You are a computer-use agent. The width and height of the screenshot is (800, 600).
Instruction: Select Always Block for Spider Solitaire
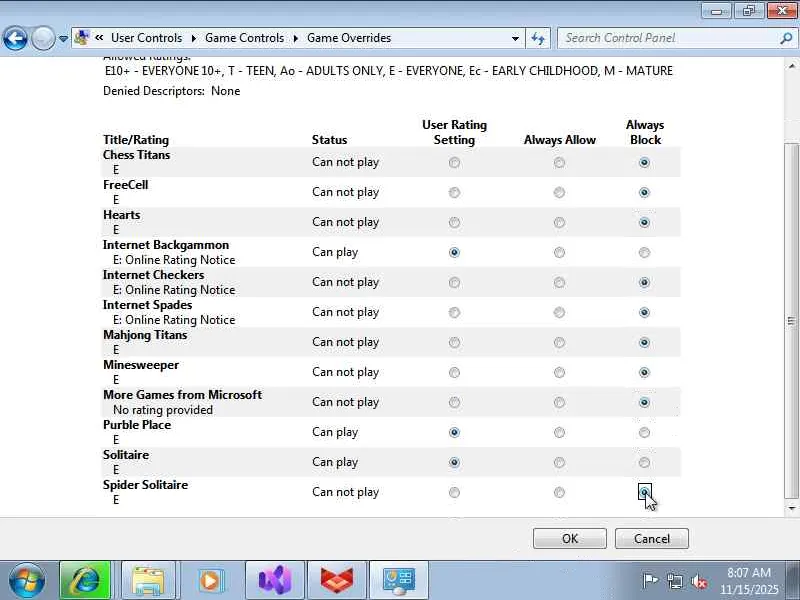click(x=644, y=492)
